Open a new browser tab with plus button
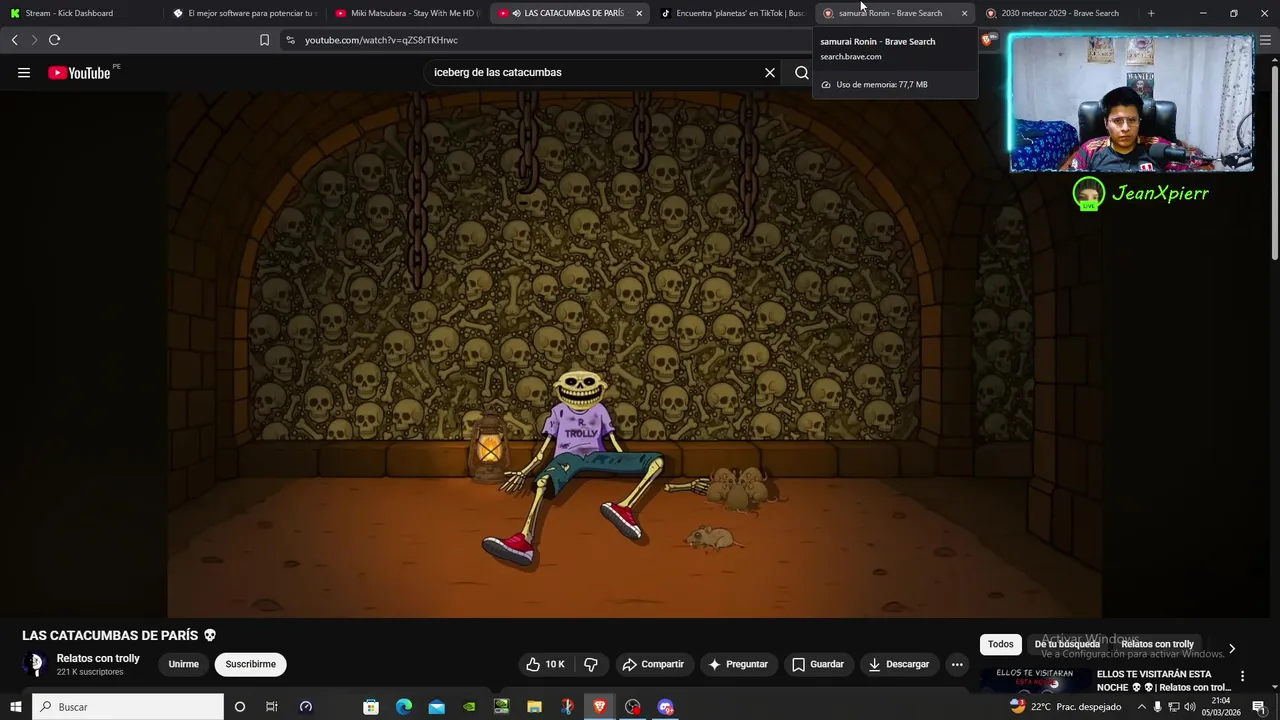 (1151, 13)
